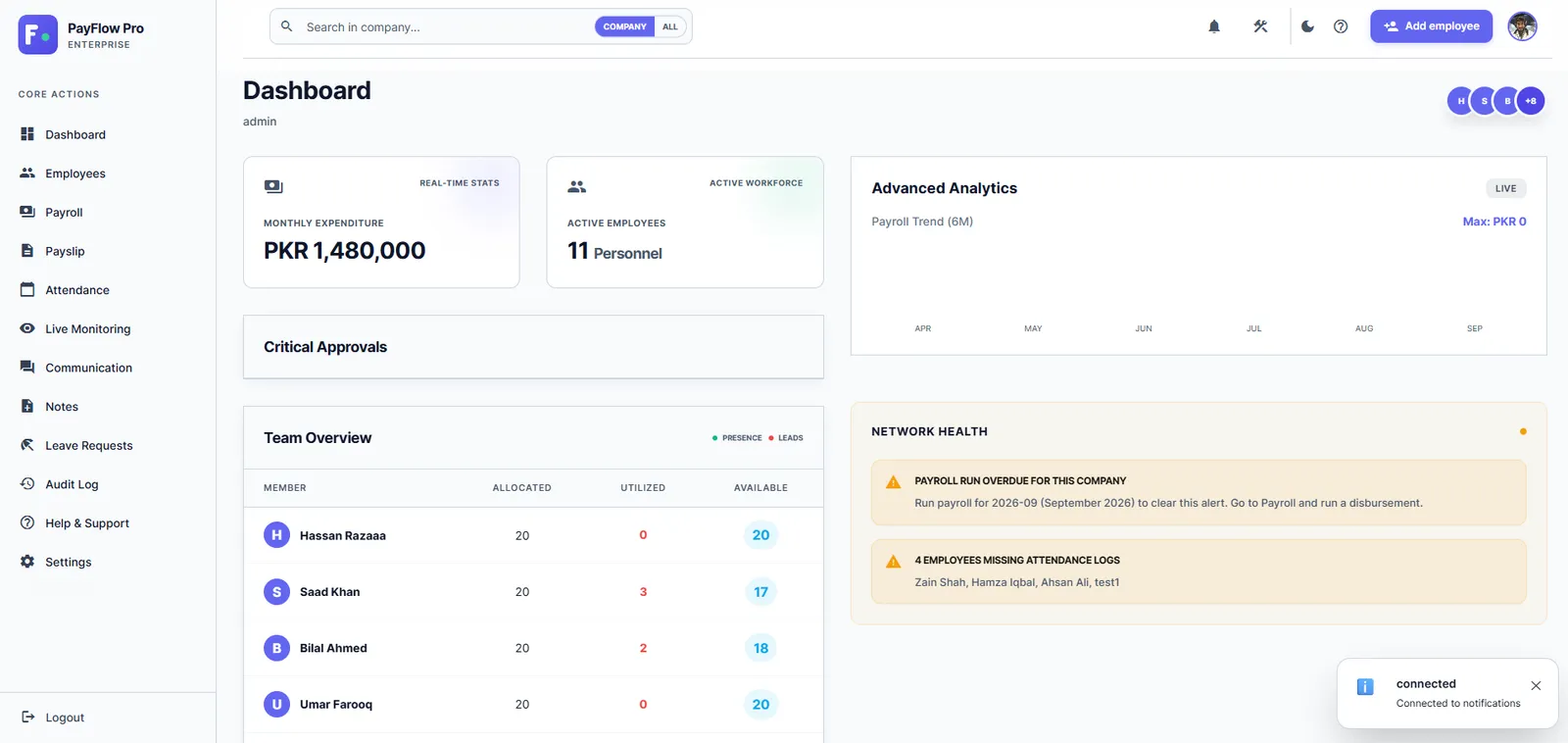
Task: Select the COMPANY search scope
Action: point(624,26)
